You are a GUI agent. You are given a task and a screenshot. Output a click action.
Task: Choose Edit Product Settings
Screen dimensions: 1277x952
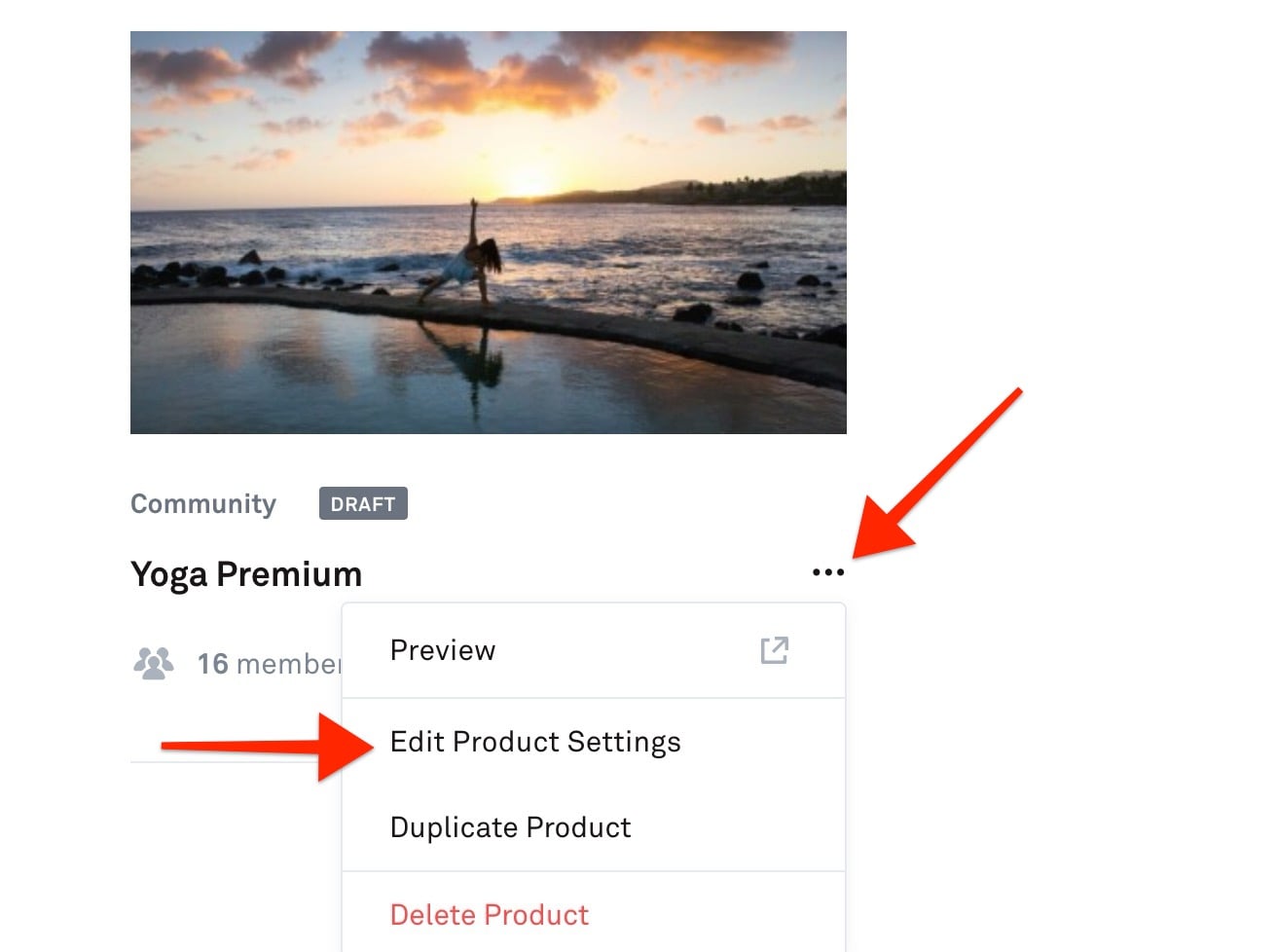(535, 742)
